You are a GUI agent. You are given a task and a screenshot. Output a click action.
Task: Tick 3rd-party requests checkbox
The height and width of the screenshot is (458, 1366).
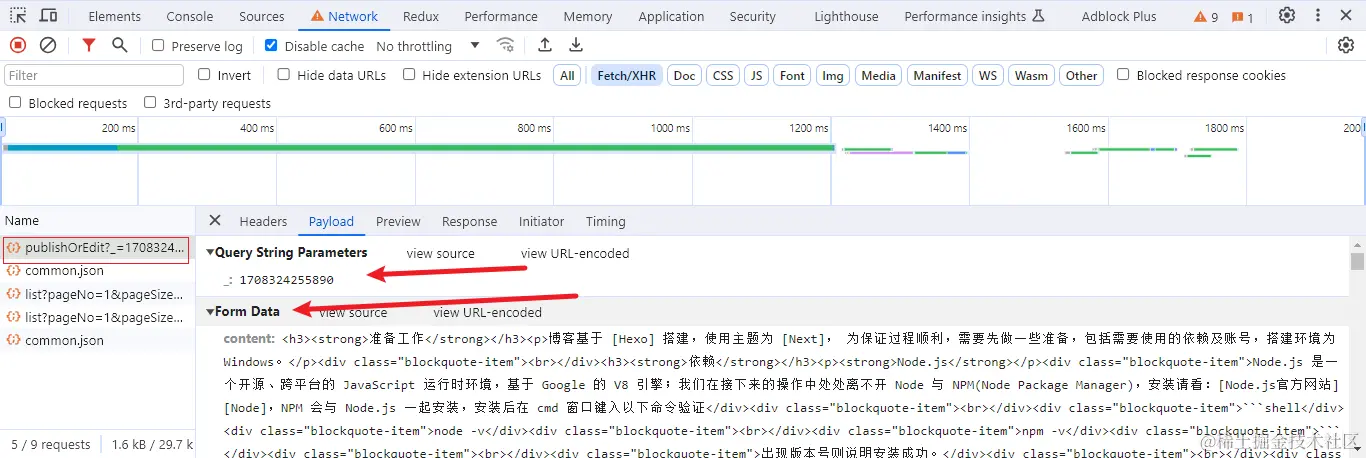pos(150,103)
